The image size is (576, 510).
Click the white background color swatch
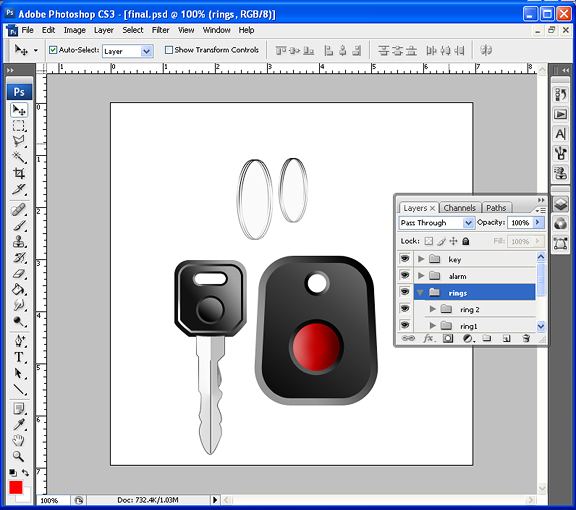tap(25, 496)
